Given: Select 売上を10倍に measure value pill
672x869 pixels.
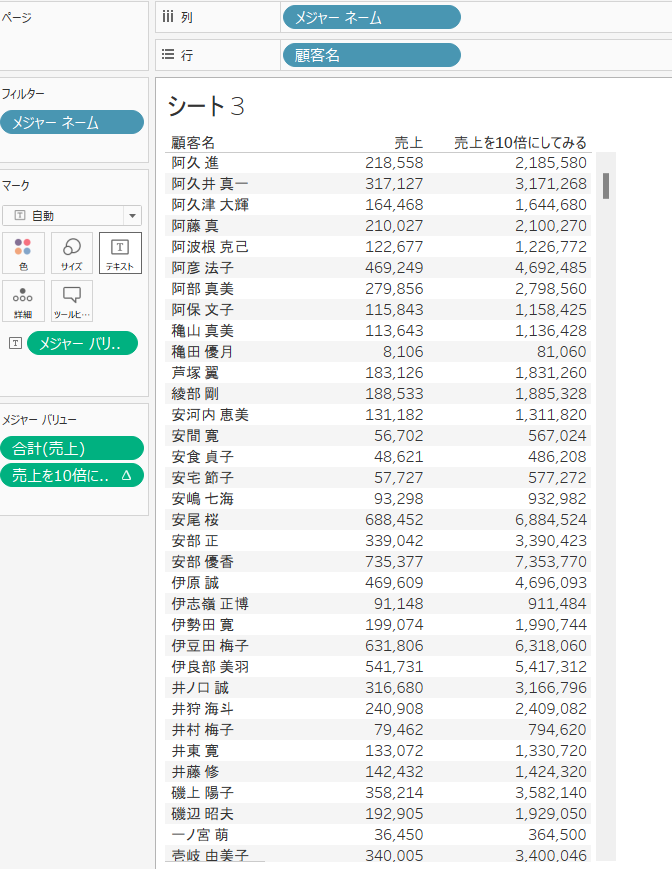Looking at the screenshot, I should point(72,475).
